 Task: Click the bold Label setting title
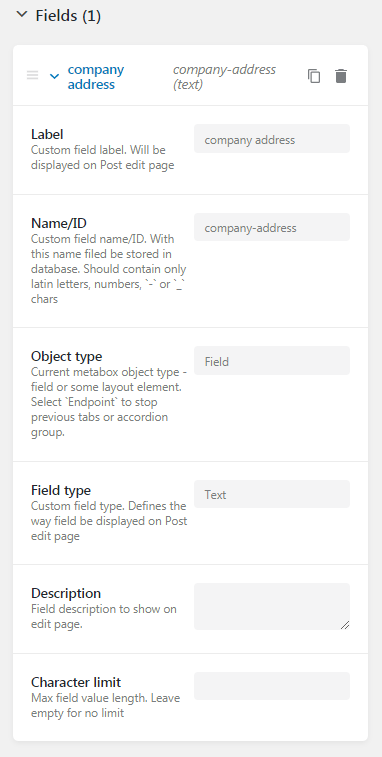(47, 134)
